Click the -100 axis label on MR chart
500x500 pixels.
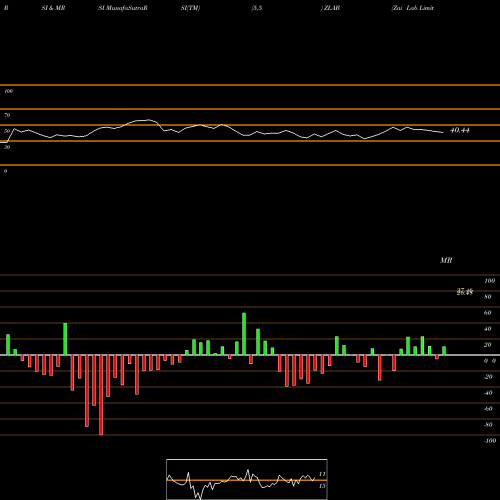click(490, 441)
